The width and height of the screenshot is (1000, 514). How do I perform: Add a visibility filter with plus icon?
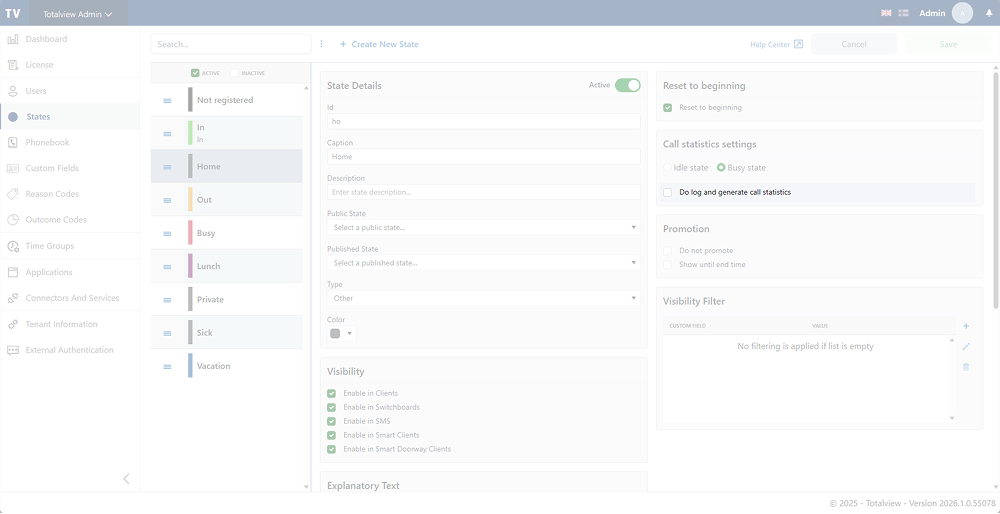966,326
